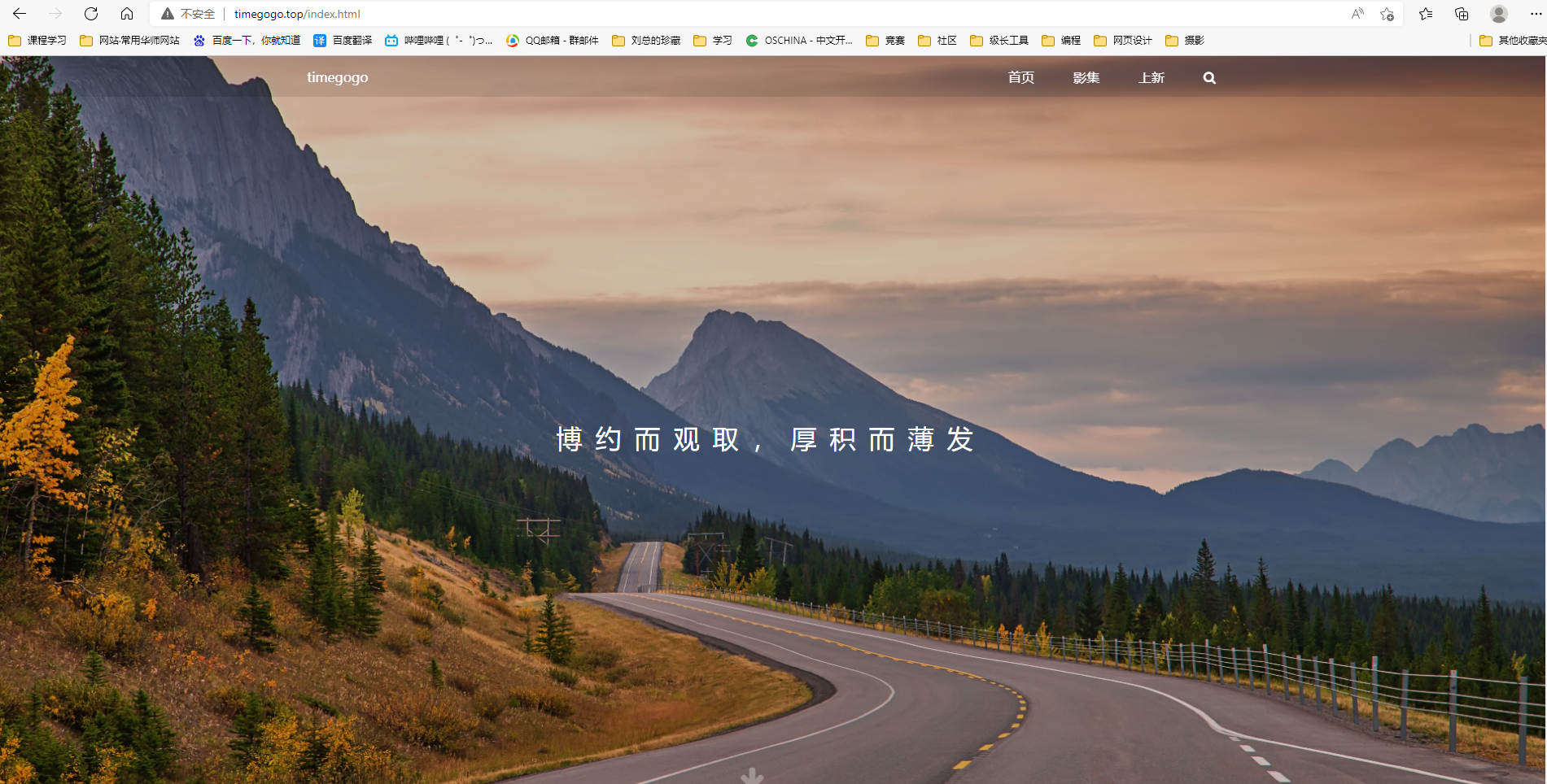Screen dimensions: 1547x784
Task: Open the read aloud icon
Action: click(x=1357, y=14)
